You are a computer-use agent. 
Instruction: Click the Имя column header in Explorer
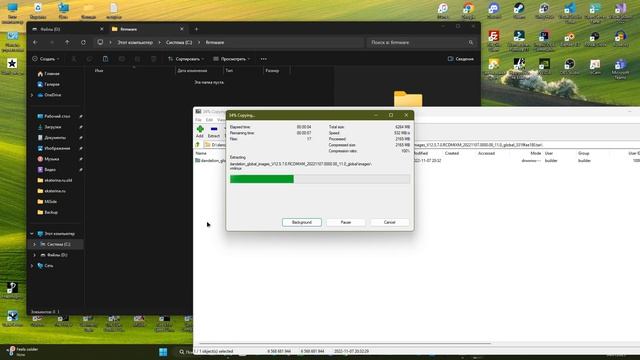[99, 71]
